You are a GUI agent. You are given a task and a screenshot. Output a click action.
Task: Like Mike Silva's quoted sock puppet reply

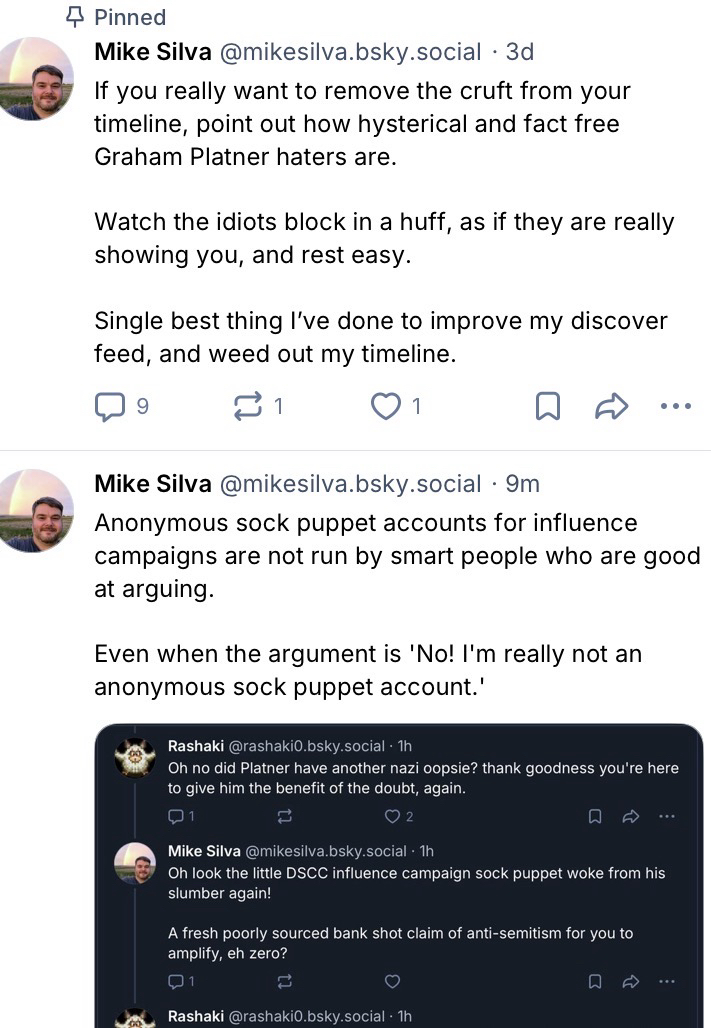click(393, 981)
